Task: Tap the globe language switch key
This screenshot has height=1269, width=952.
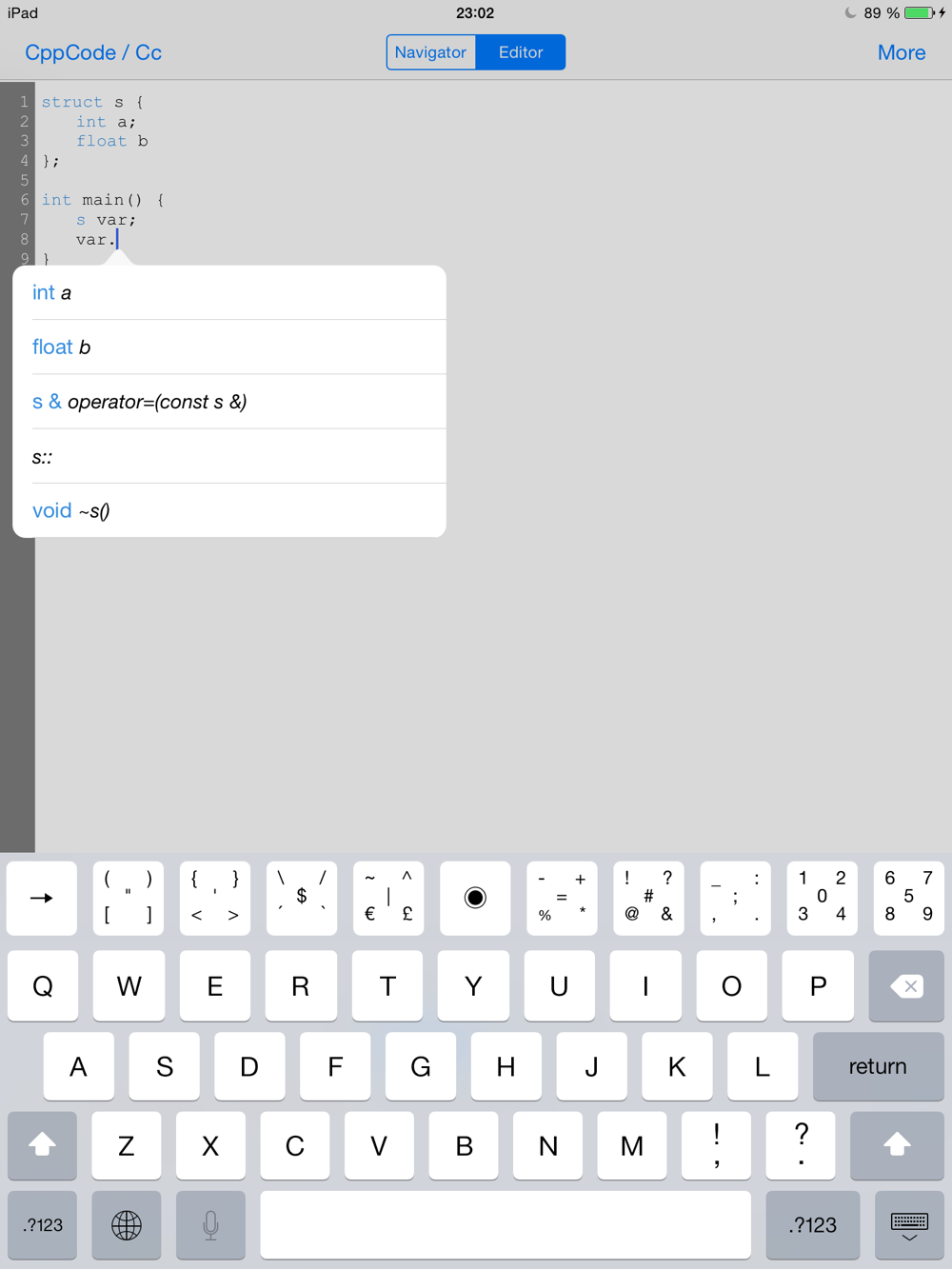Action: [x=127, y=1225]
